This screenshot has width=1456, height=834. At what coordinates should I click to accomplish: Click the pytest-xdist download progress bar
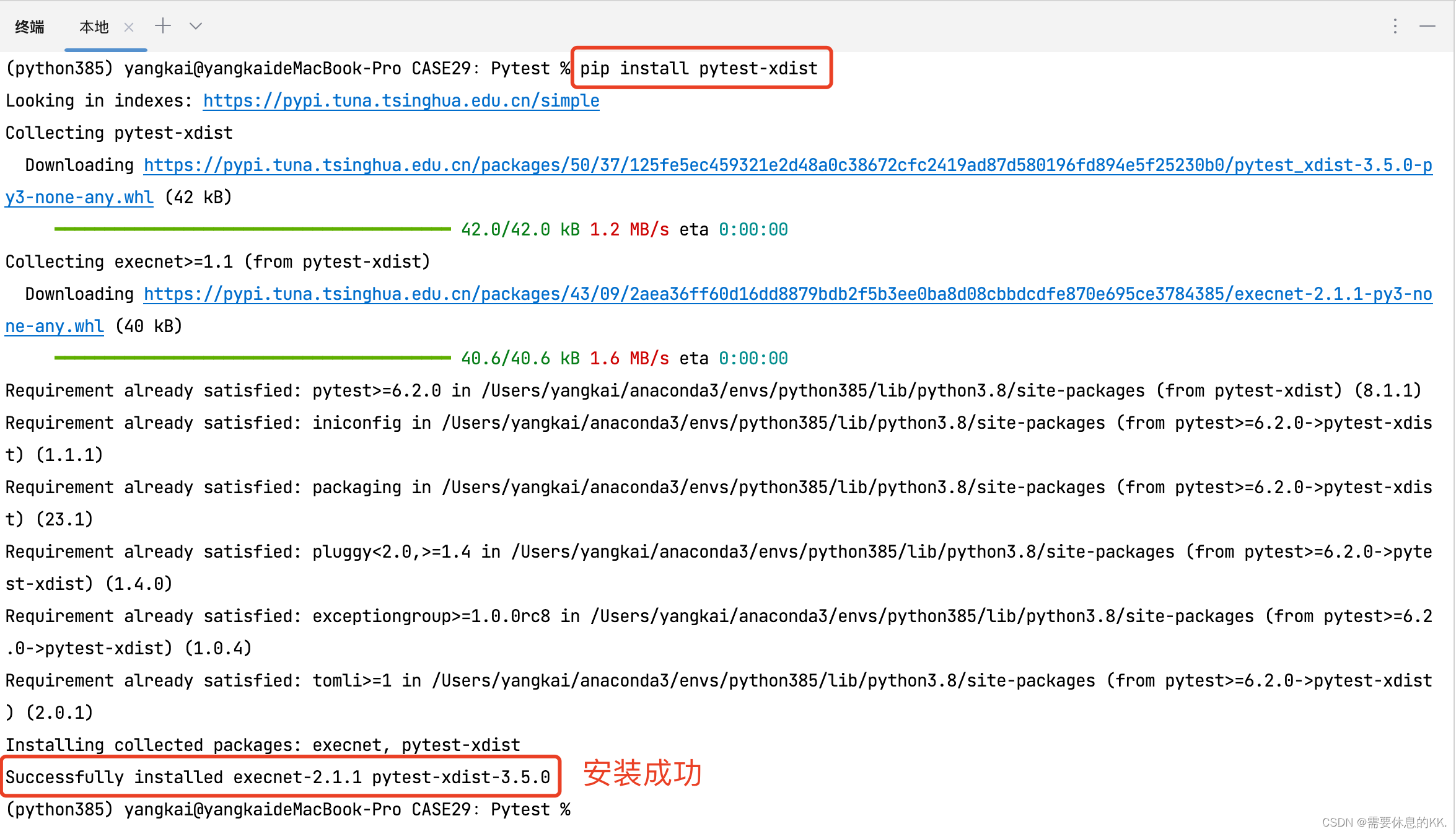(x=253, y=229)
